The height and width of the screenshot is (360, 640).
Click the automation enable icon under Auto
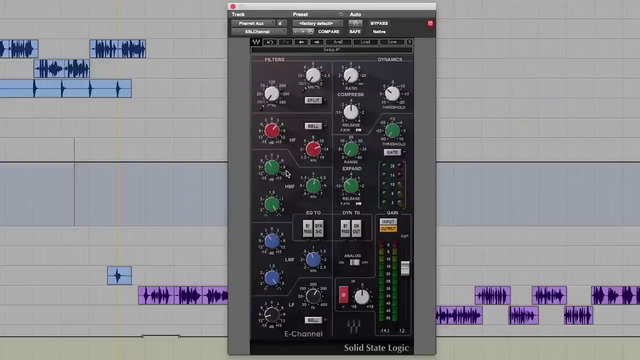click(355, 23)
